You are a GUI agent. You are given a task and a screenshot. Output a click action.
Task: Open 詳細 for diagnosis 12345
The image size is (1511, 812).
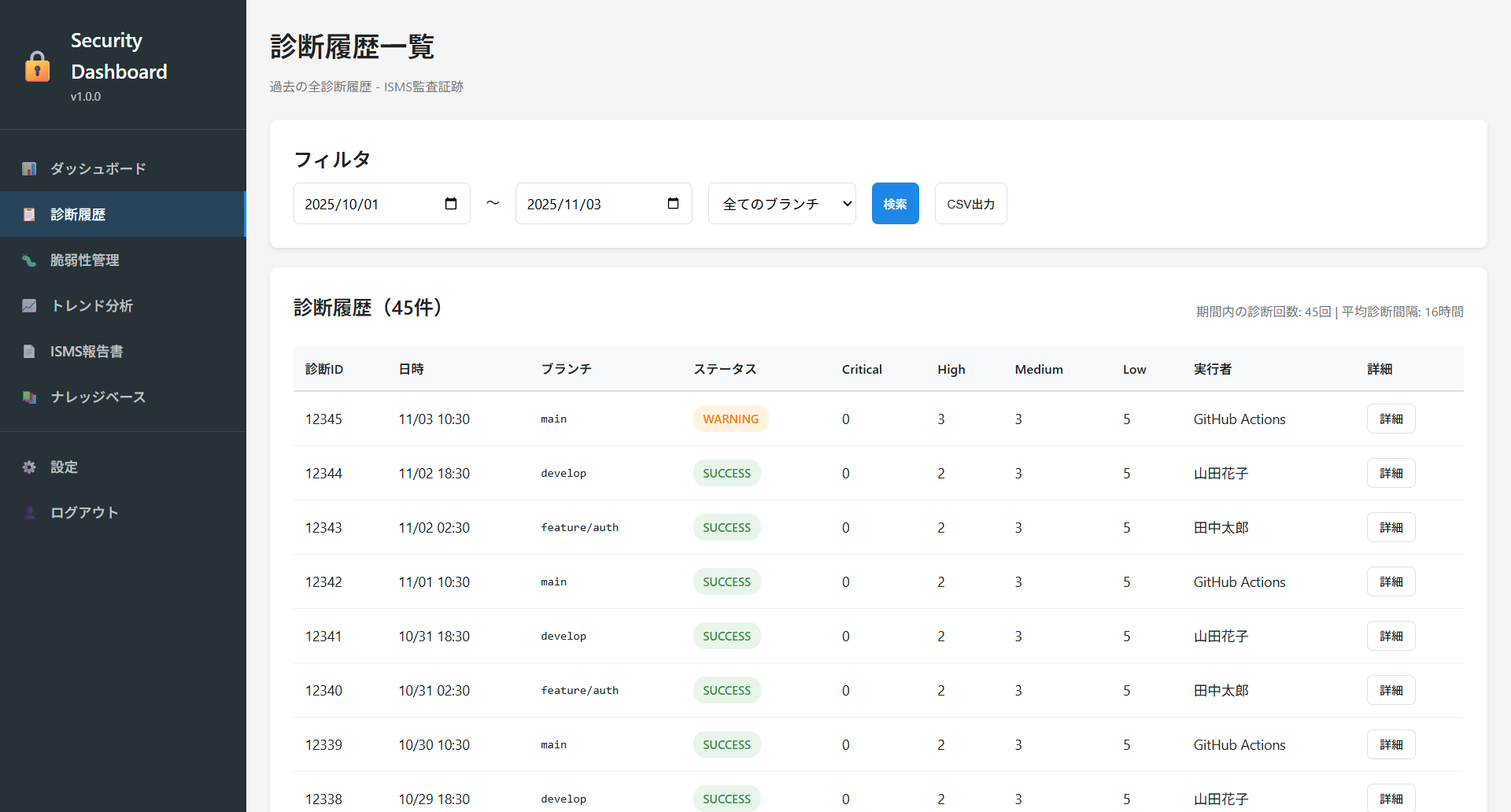coord(1391,419)
